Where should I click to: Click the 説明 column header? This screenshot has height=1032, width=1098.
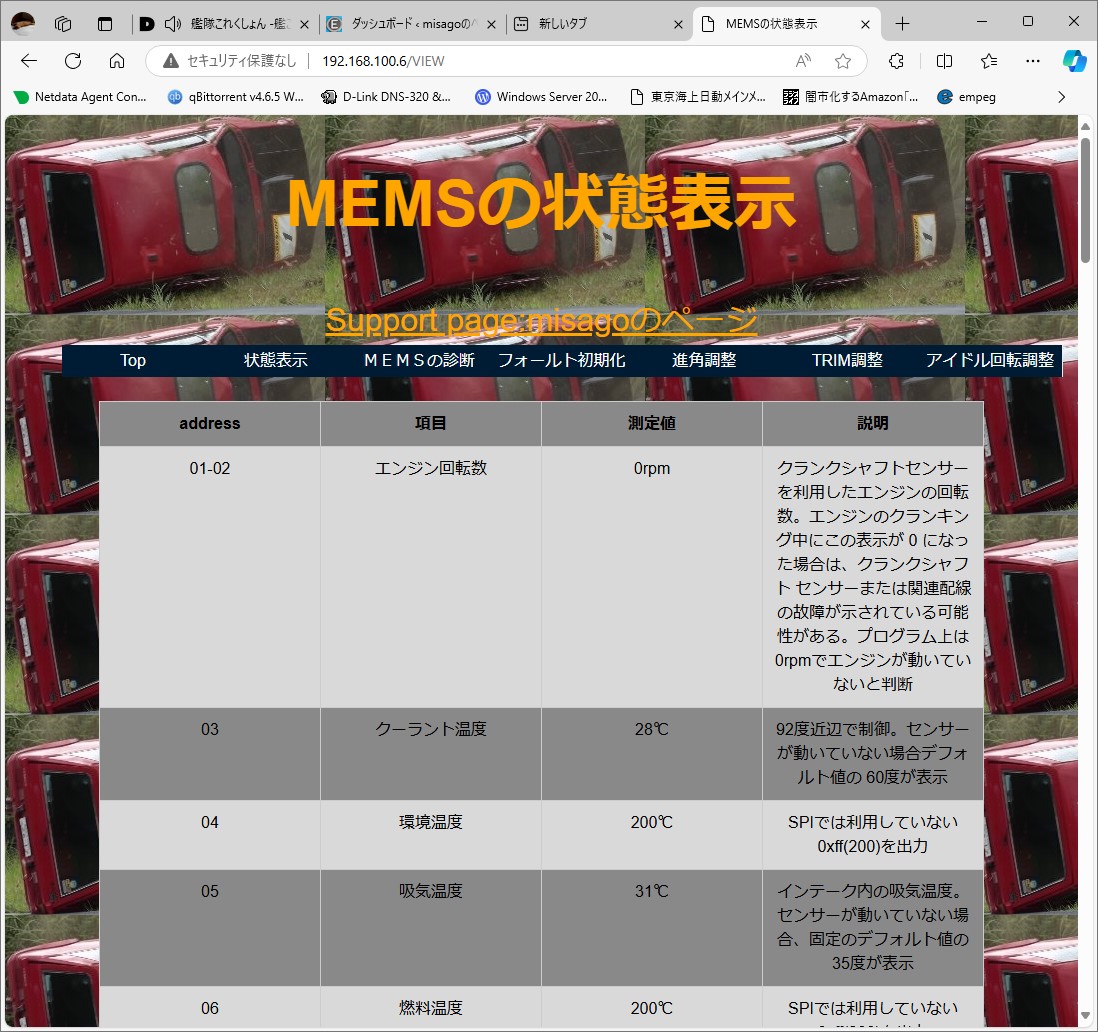(x=873, y=424)
